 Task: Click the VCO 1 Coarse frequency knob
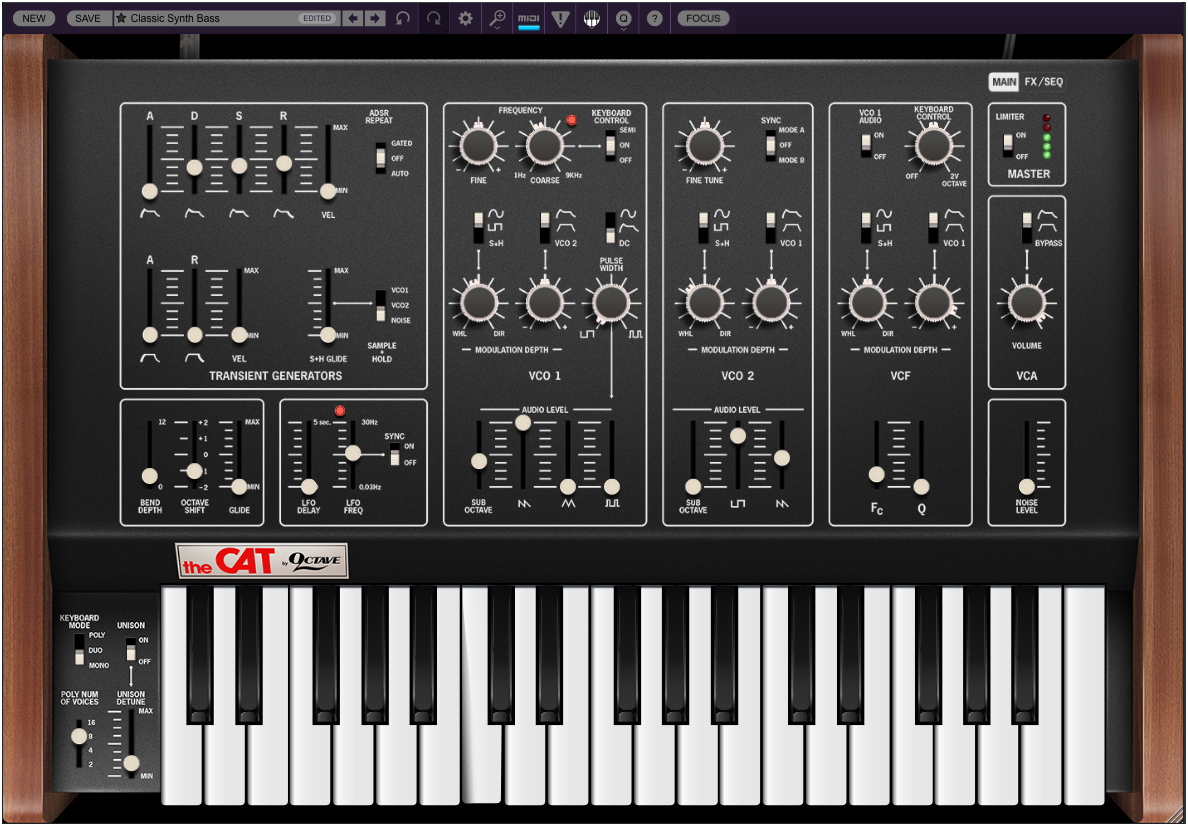(x=543, y=145)
